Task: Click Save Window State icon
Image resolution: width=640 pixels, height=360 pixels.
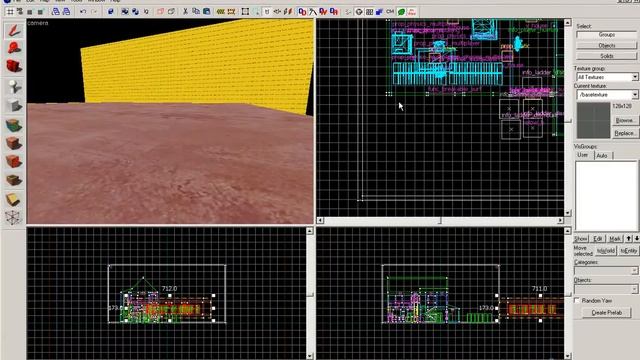Action: (x=66, y=12)
